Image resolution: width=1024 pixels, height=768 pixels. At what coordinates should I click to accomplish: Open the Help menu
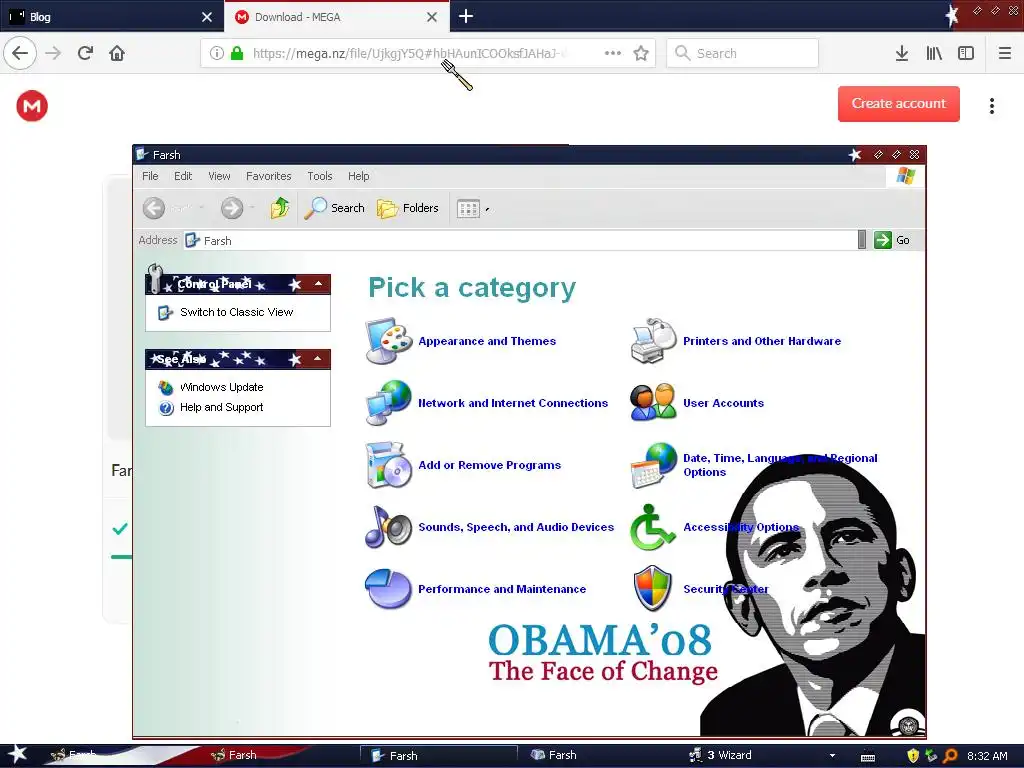359,176
